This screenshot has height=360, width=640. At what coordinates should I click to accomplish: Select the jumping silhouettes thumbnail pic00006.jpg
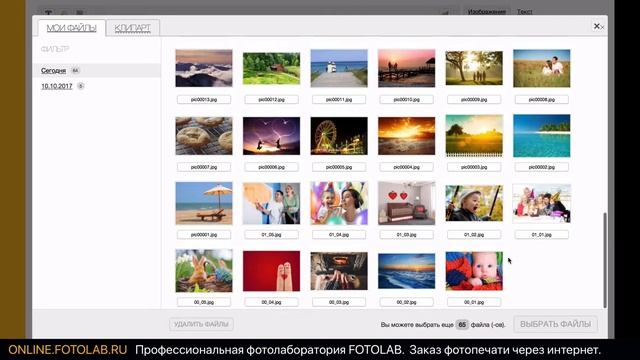tap(271, 136)
